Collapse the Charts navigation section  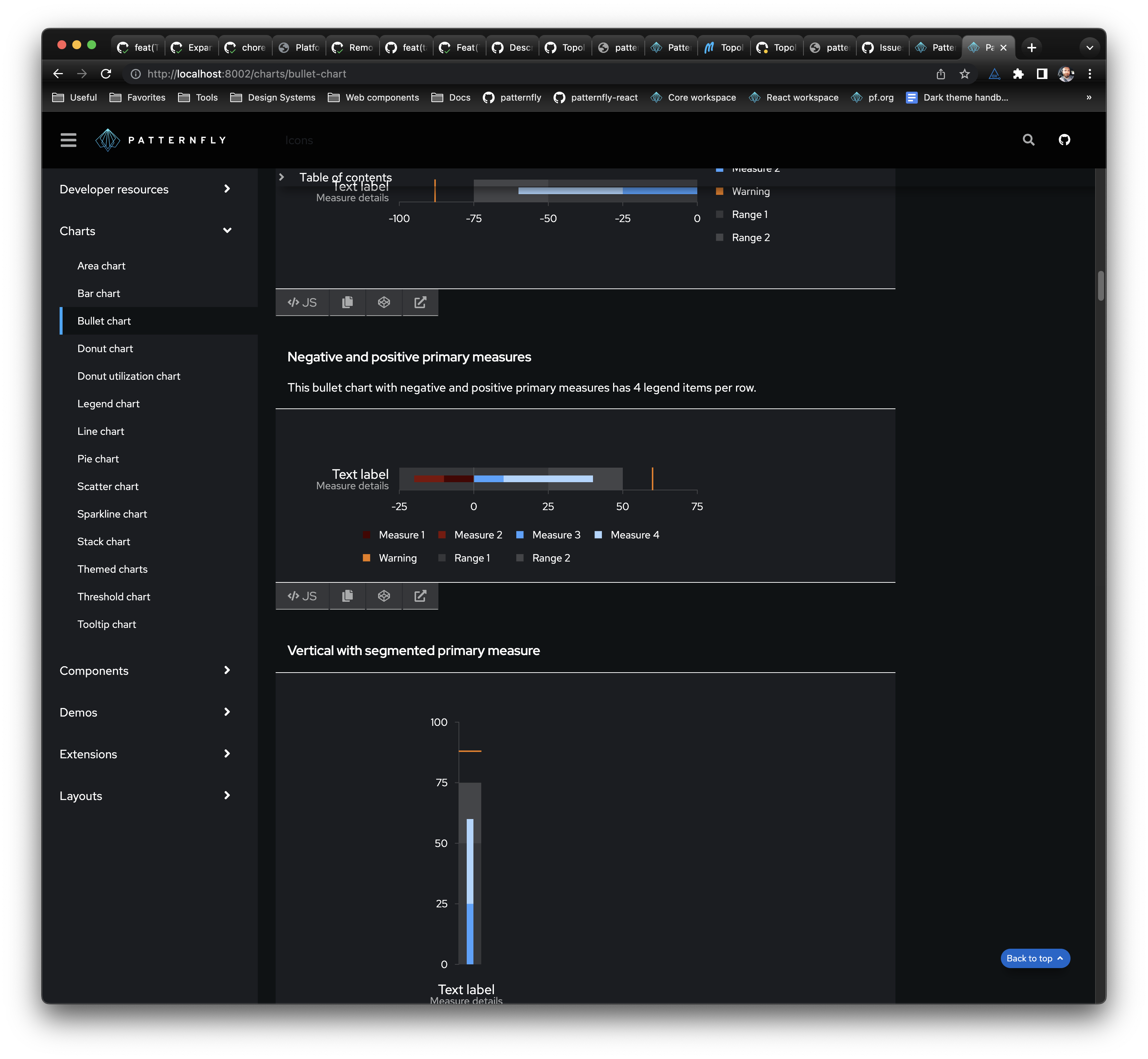(227, 230)
